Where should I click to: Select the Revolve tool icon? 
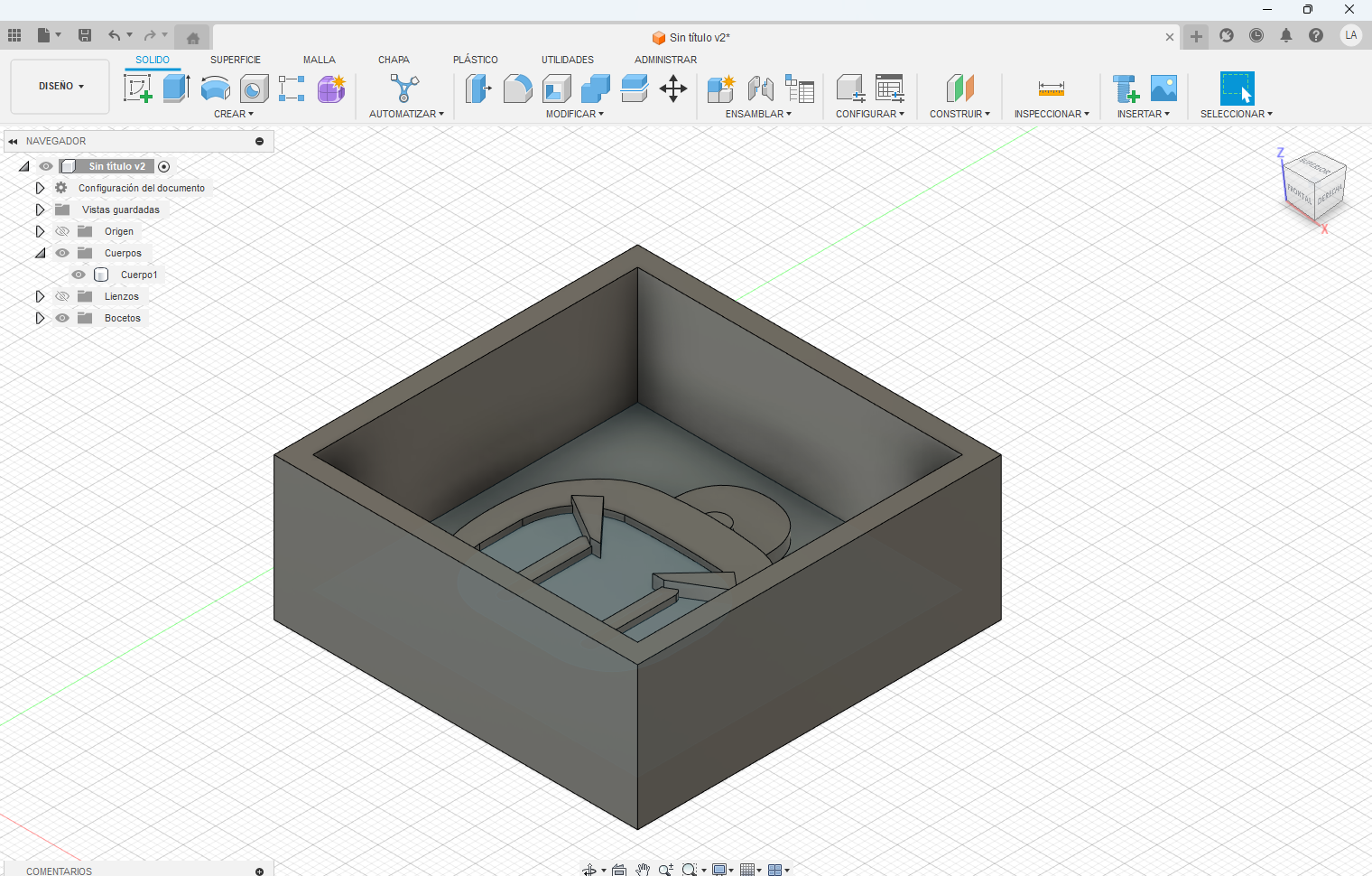pyautogui.click(x=215, y=89)
